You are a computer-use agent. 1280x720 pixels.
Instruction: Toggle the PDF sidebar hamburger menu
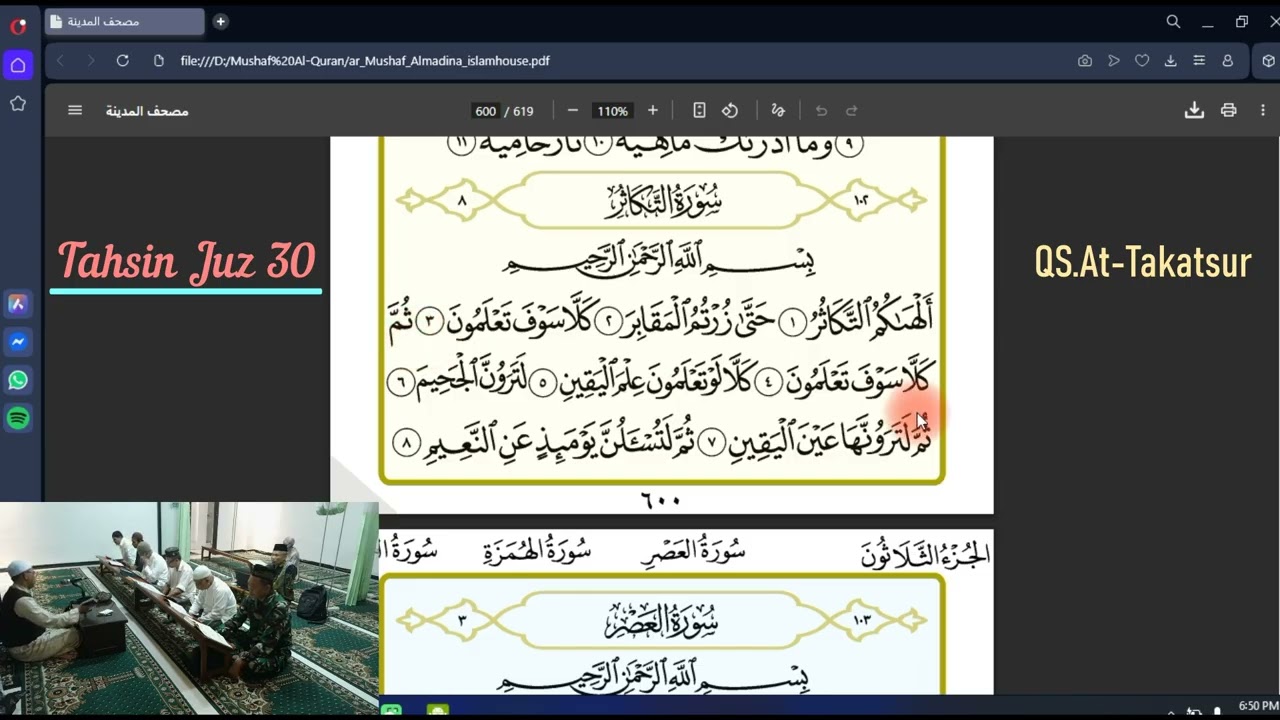[75, 110]
